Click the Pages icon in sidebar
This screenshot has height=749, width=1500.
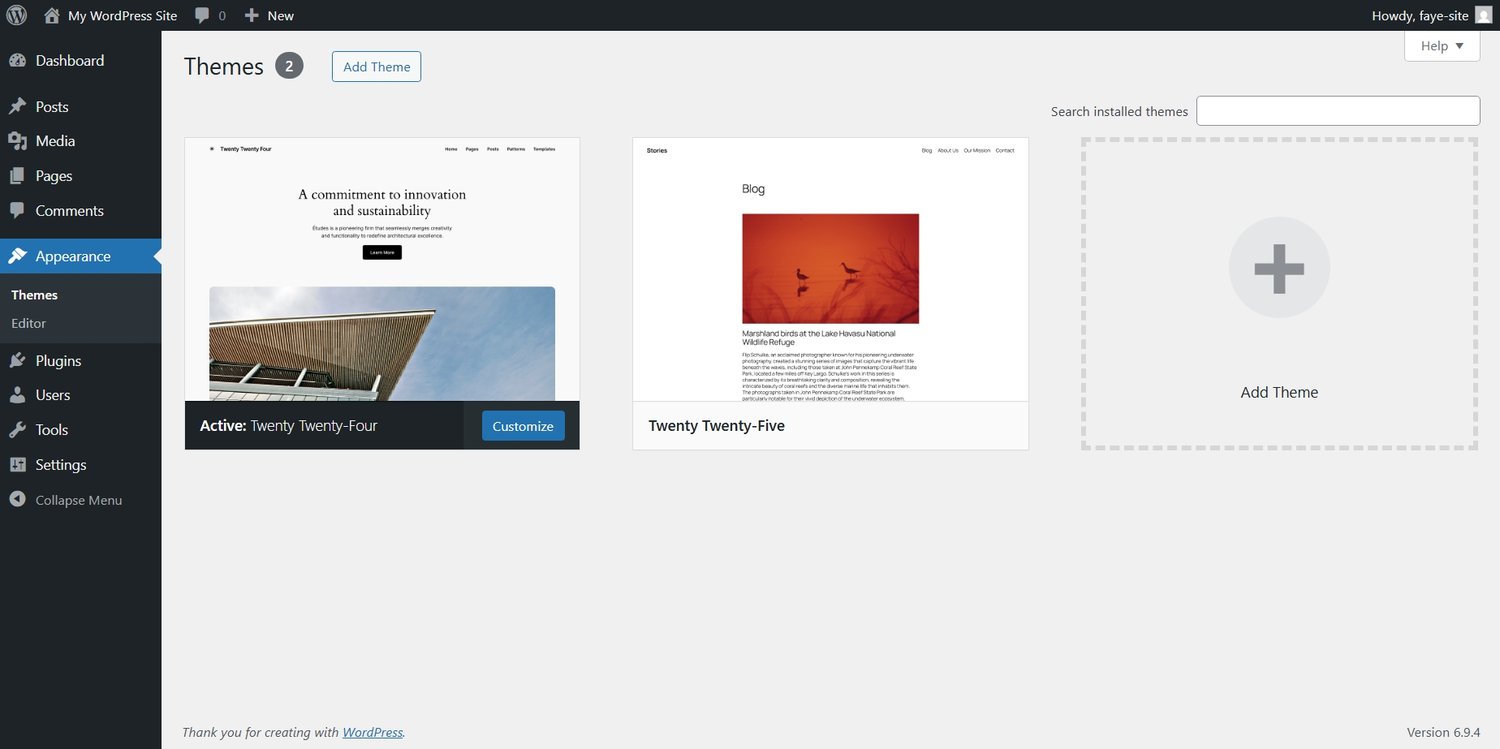17,176
